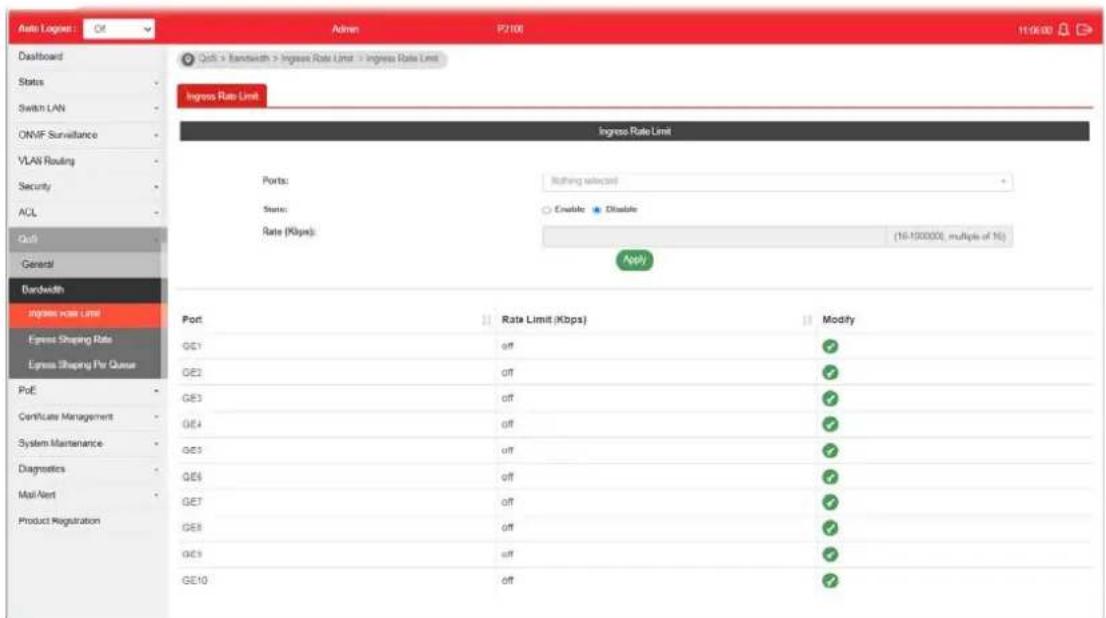Click modify icon for port GE7

coord(830,502)
